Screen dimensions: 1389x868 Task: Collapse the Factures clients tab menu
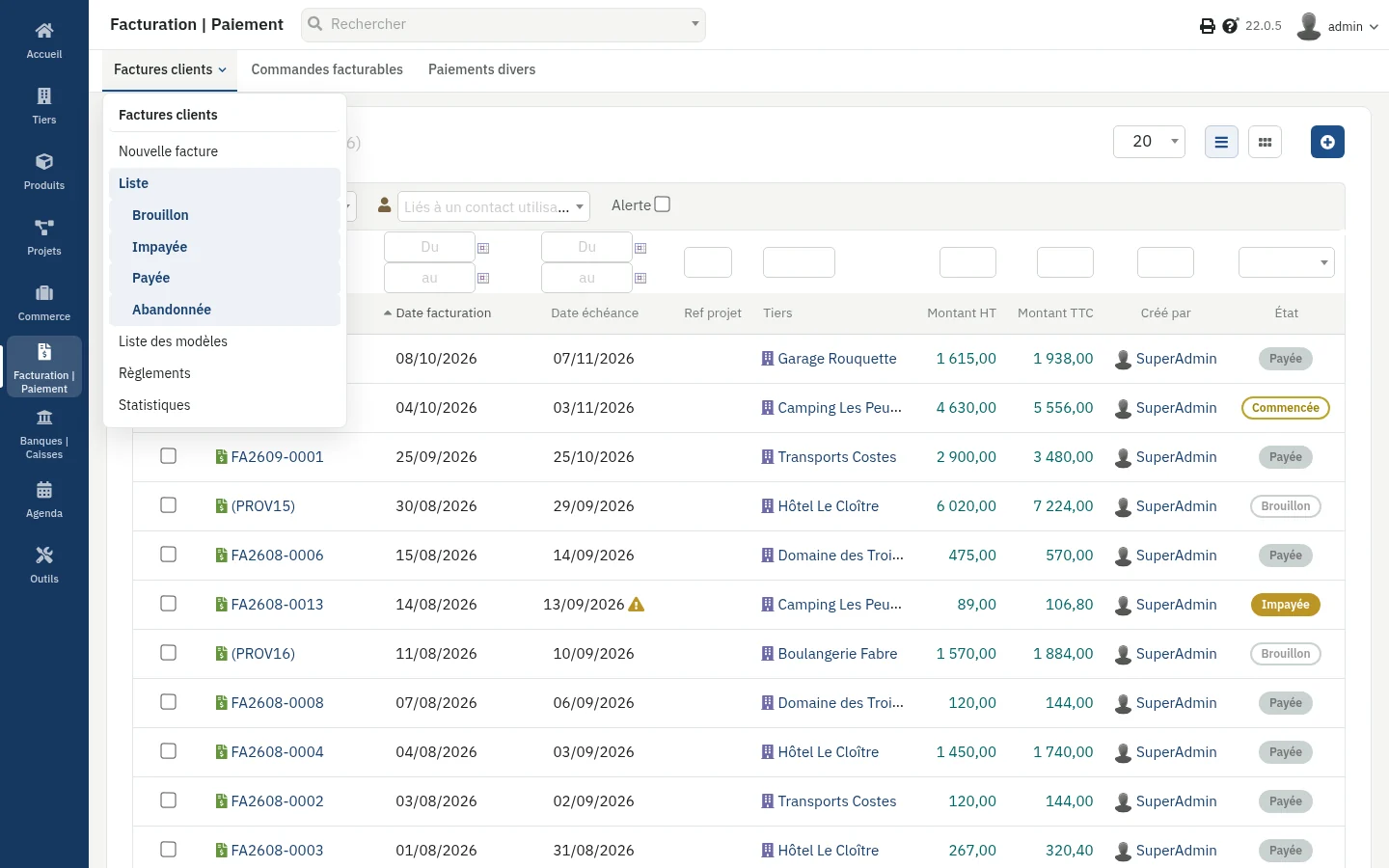pos(170,69)
